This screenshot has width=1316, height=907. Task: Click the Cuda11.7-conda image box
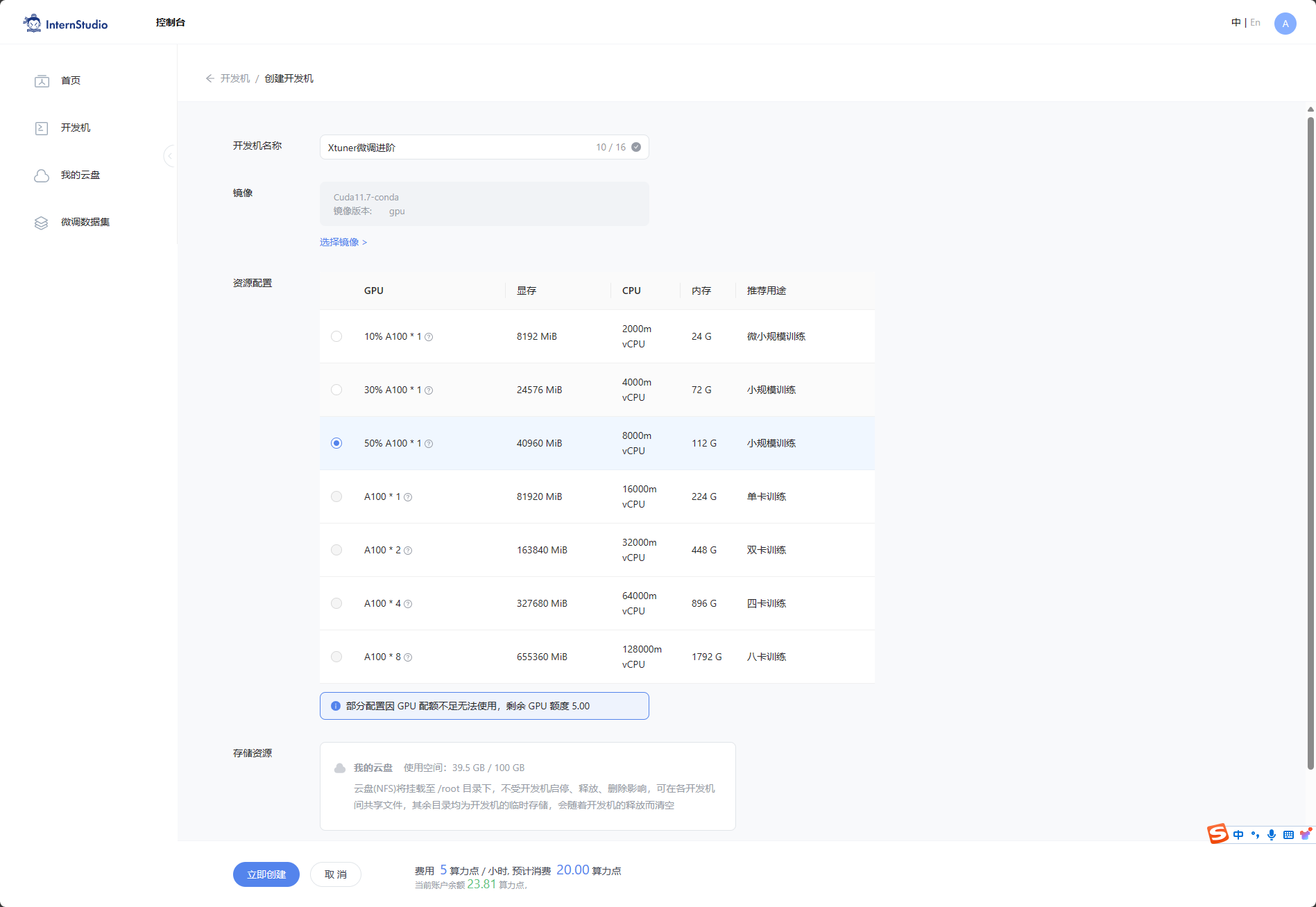484,204
